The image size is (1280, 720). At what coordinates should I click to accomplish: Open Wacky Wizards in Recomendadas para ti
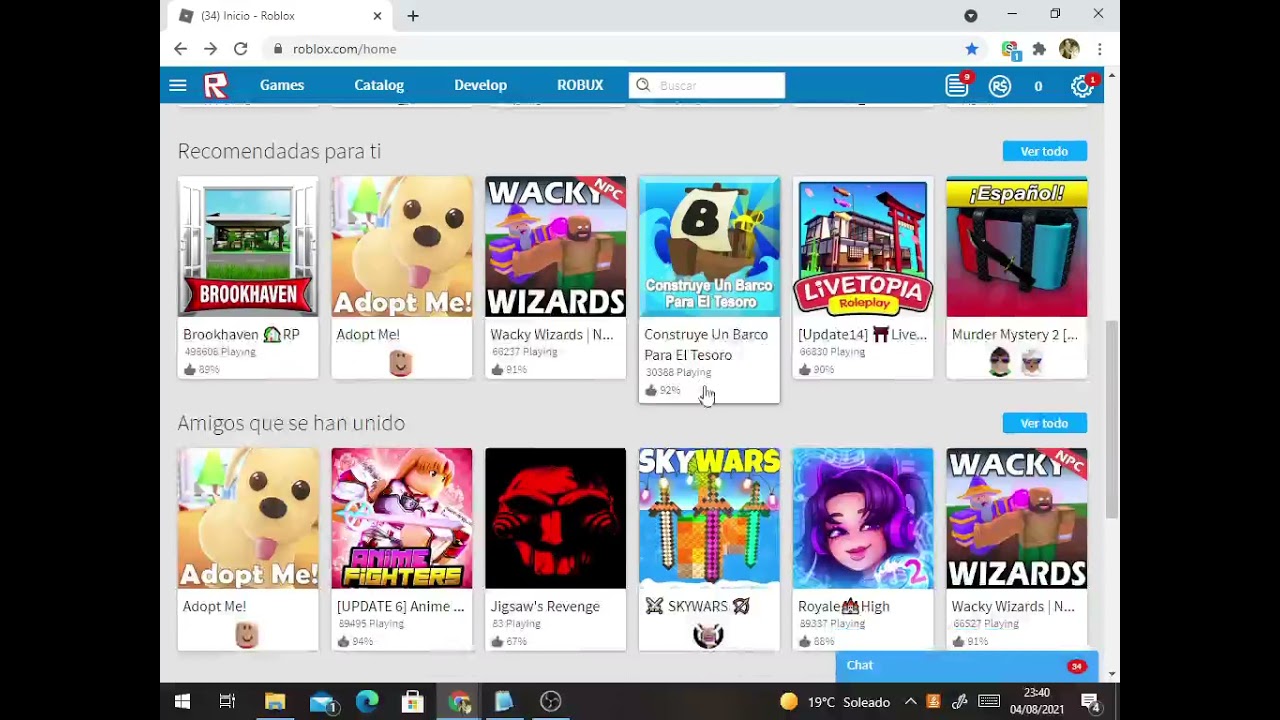click(x=555, y=277)
